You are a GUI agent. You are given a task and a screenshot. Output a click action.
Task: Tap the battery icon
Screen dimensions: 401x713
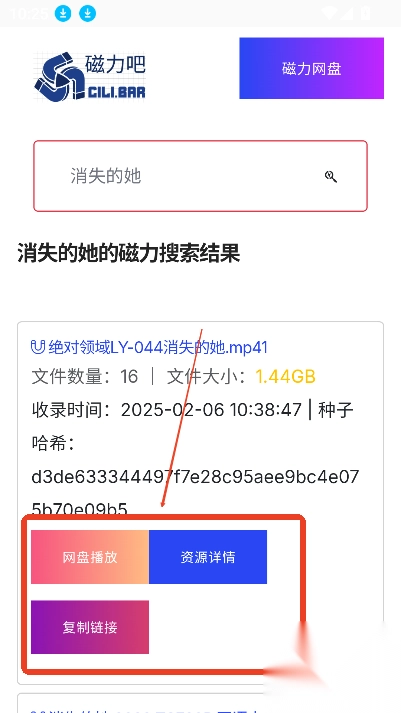[365, 14]
